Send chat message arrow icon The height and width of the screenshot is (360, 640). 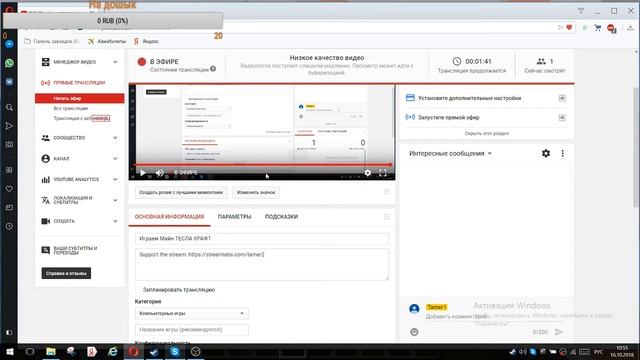[x=559, y=332]
